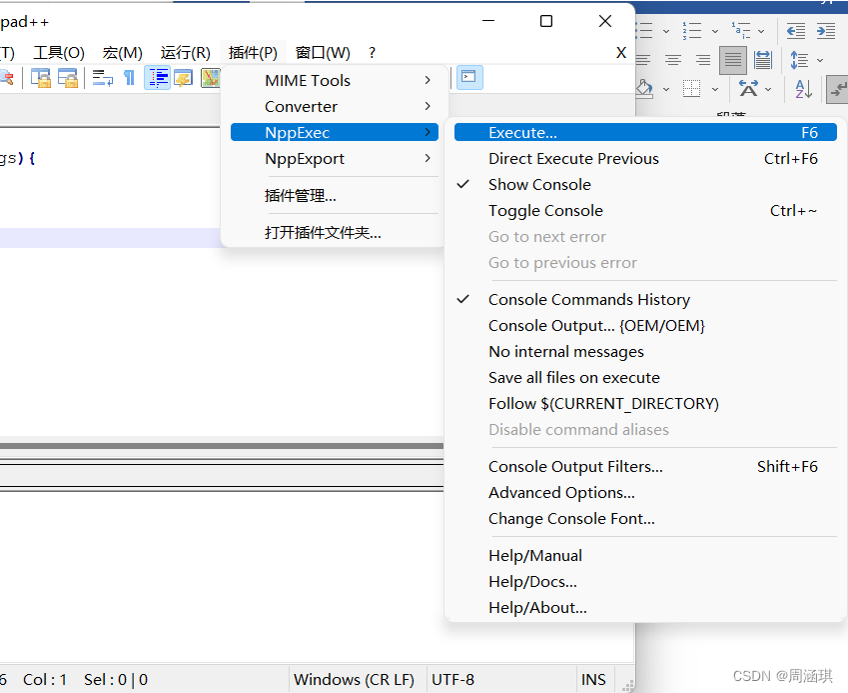Image resolution: width=848 pixels, height=693 pixels.
Task: Open Word's numbering dropdown arrow
Action: (715, 31)
